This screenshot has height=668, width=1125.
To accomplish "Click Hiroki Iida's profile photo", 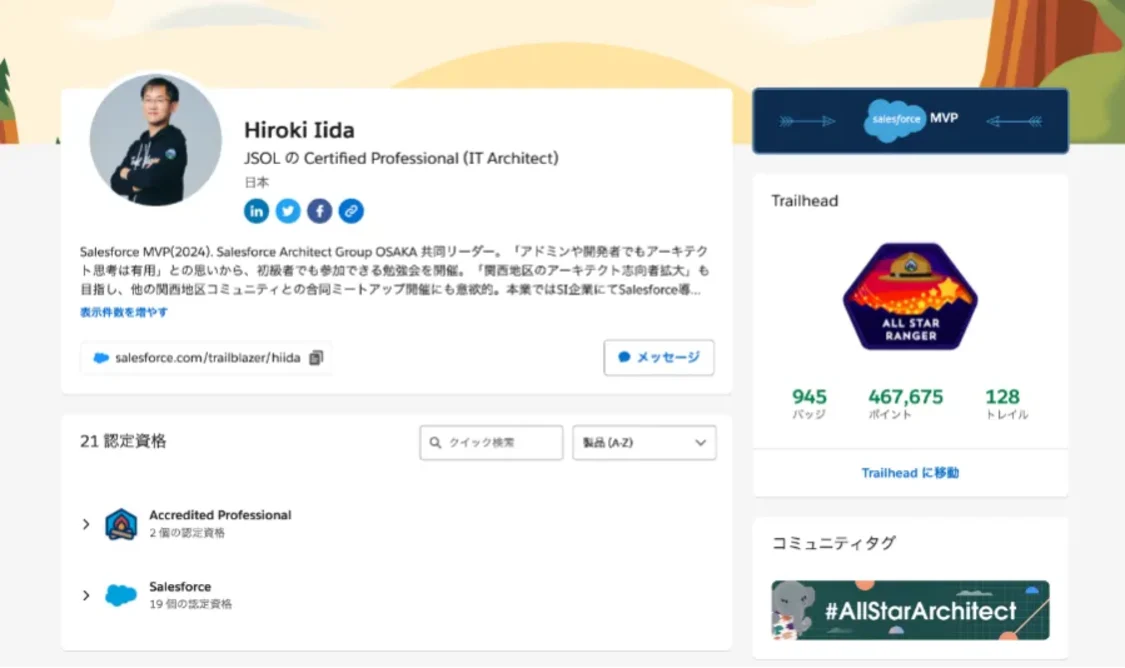I will [152, 142].
